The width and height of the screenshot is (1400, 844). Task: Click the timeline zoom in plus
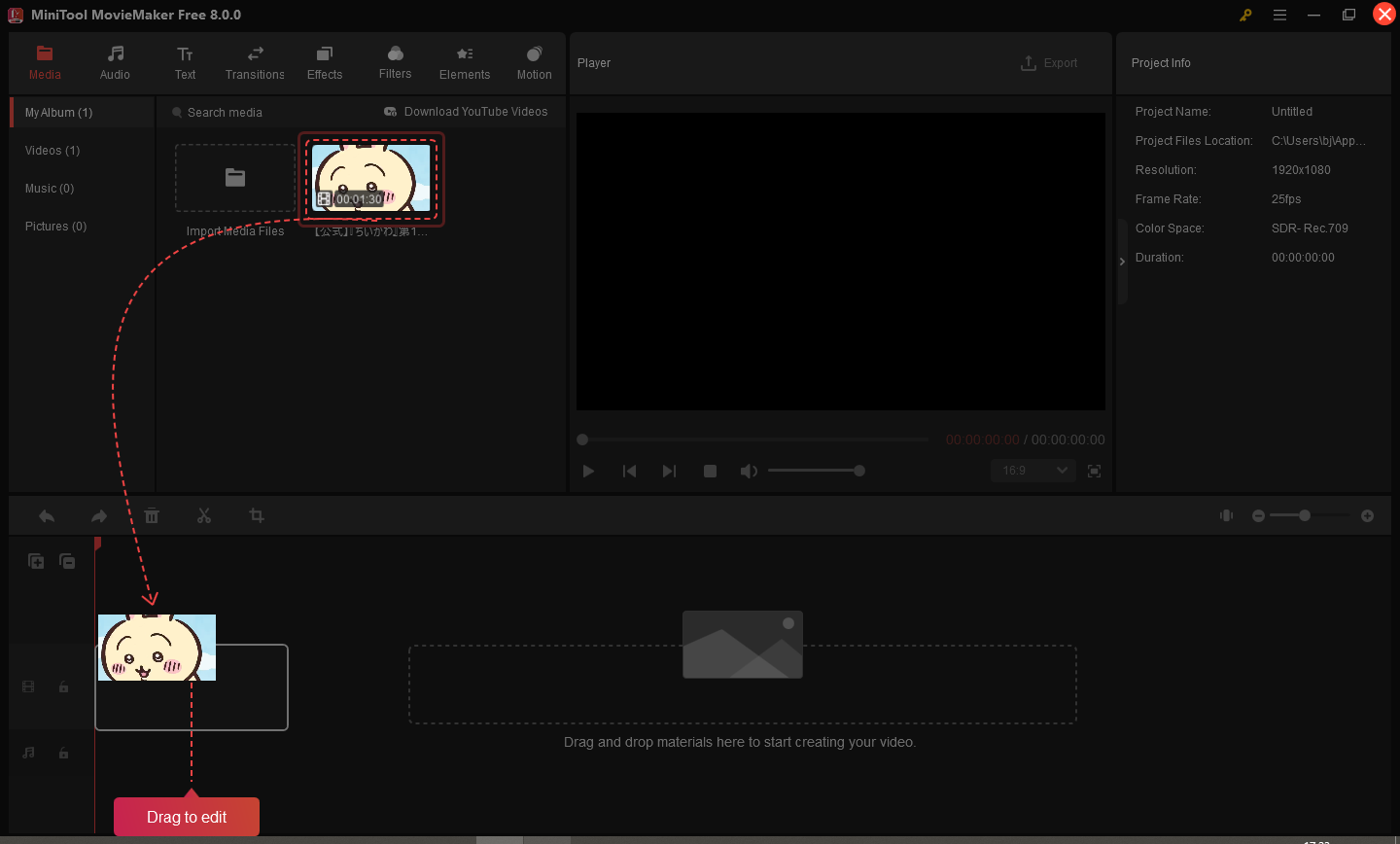(x=1368, y=515)
